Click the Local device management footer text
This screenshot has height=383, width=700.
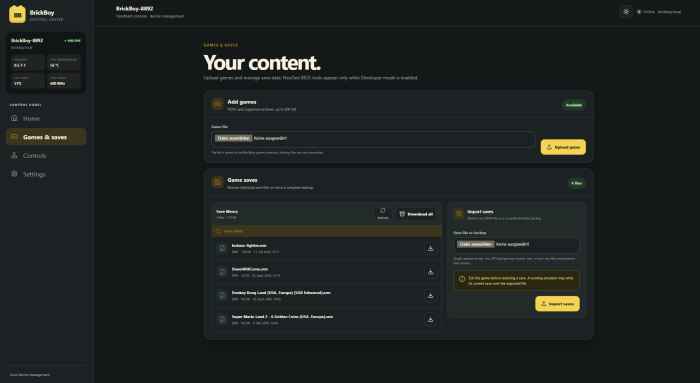point(30,375)
